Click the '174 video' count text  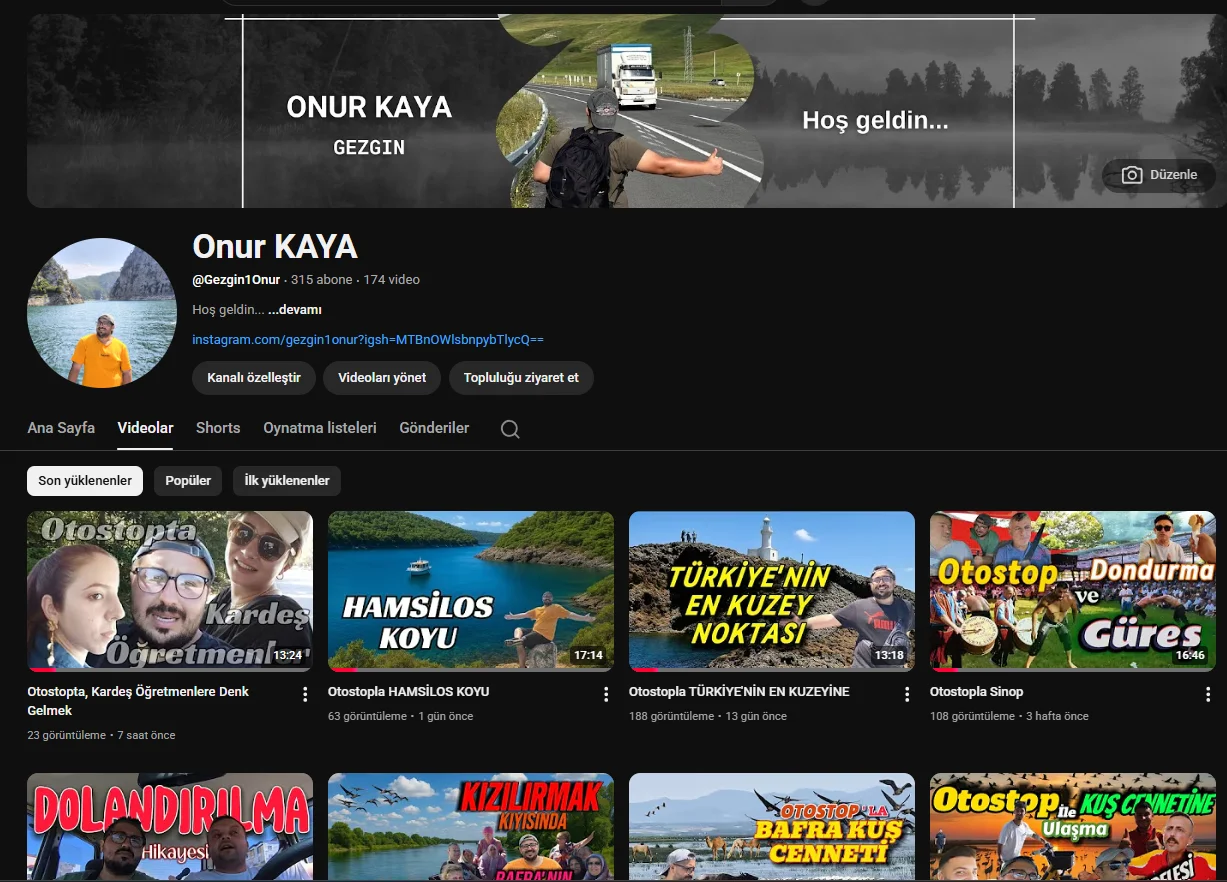(392, 280)
